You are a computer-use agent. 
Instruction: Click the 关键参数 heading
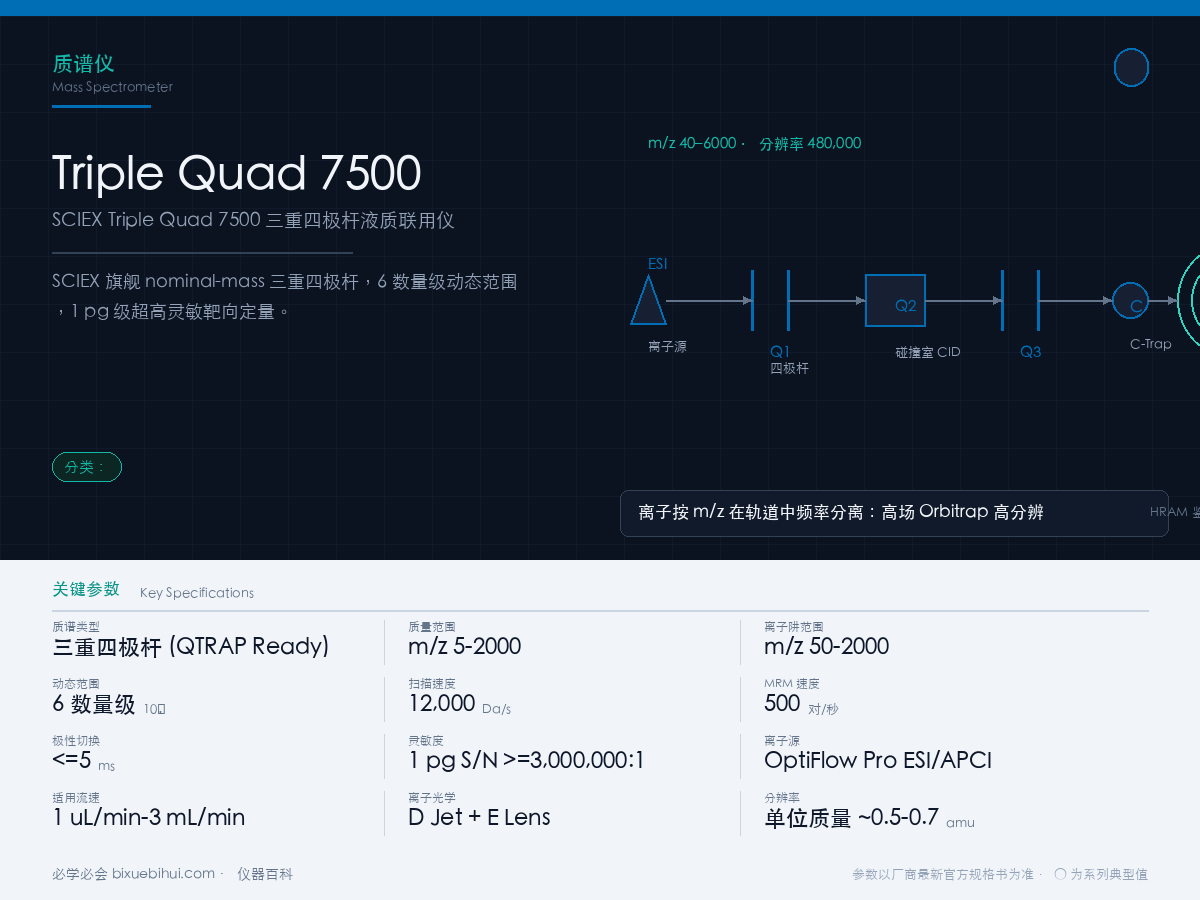point(86,589)
